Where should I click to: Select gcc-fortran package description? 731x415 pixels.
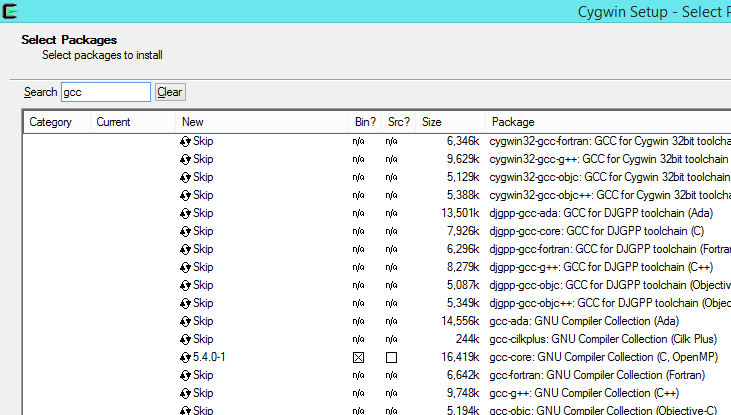click(x=597, y=375)
